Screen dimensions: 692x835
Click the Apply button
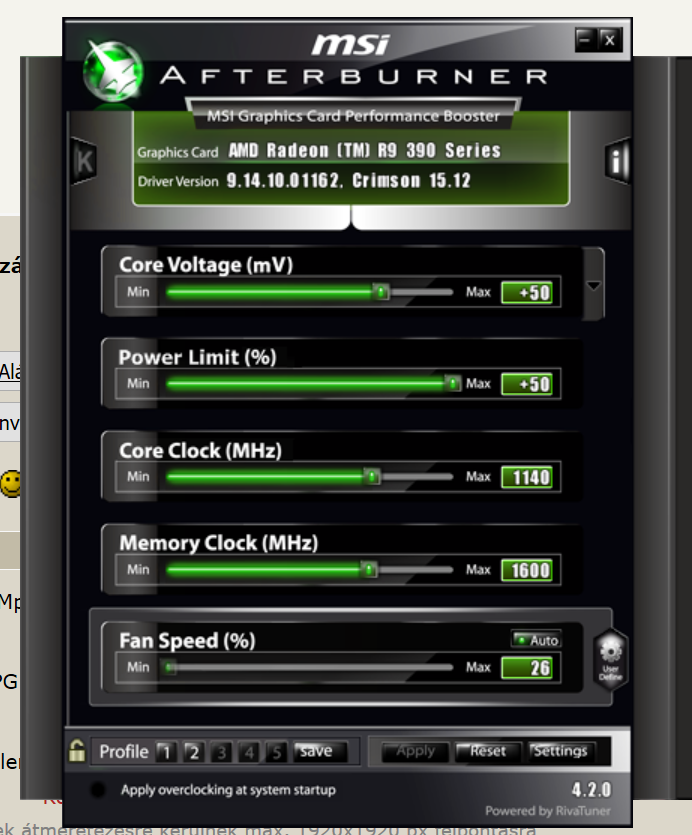tap(416, 751)
